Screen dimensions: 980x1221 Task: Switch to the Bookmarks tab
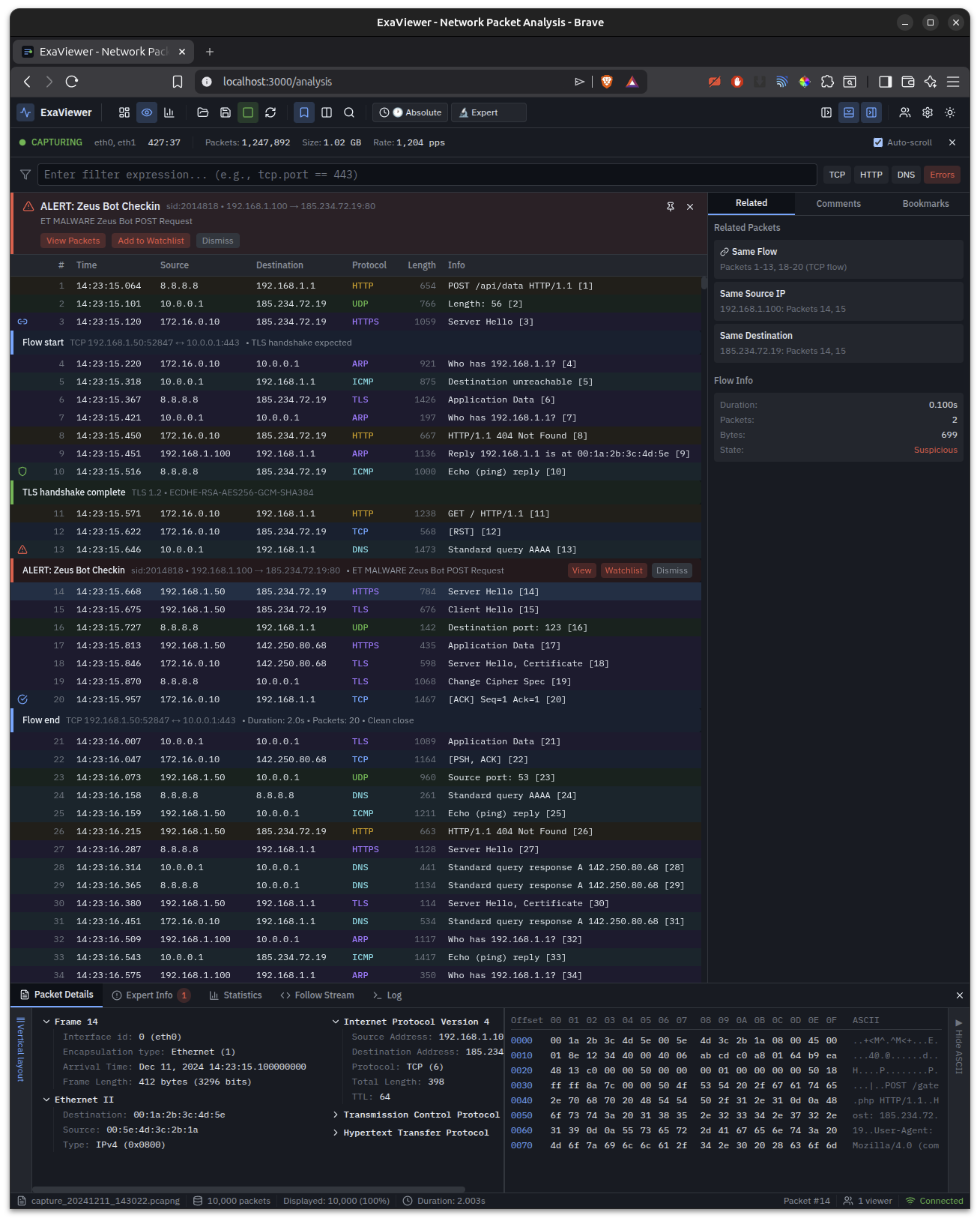coord(925,204)
